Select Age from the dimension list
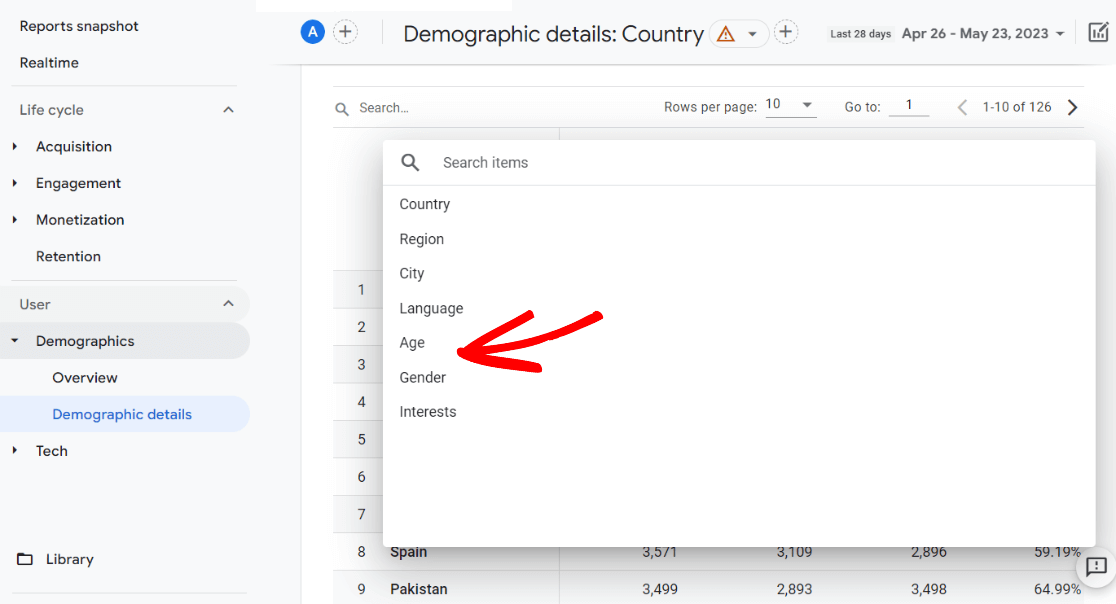The height and width of the screenshot is (604, 1116). point(412,342)
